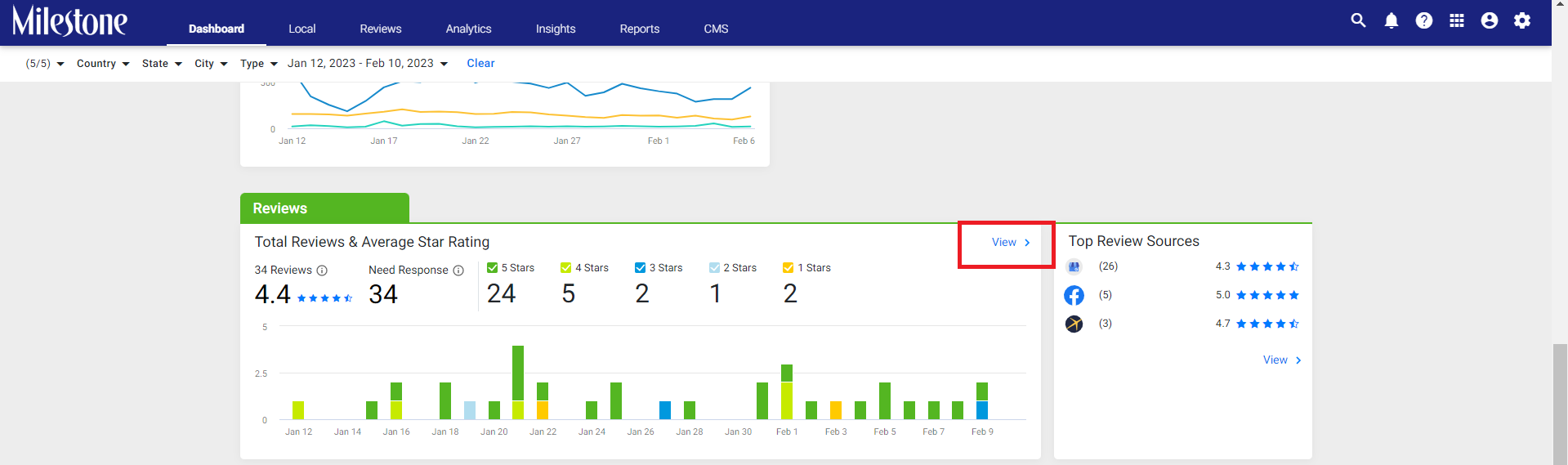This screenshot has height=465, width=1568.
Task: Expand the Country filter dropdown
Action: click(103, 64)
